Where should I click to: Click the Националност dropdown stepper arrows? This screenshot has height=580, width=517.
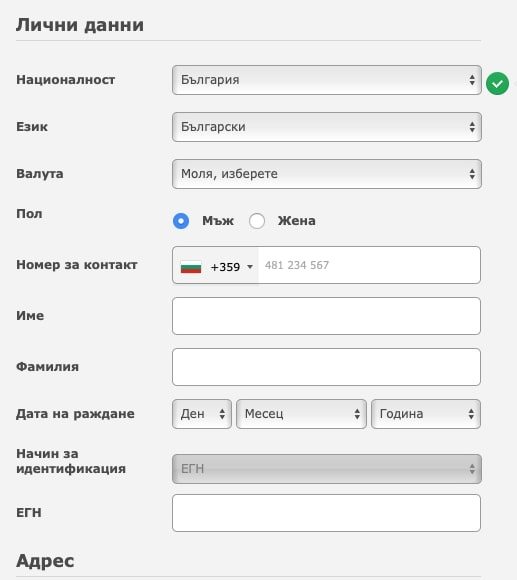click(x=472, y=80)
